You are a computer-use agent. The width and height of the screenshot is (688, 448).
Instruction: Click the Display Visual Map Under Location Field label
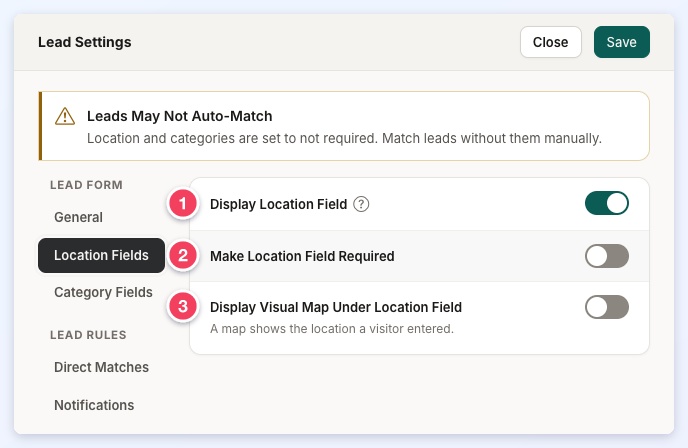click(336, 307)
